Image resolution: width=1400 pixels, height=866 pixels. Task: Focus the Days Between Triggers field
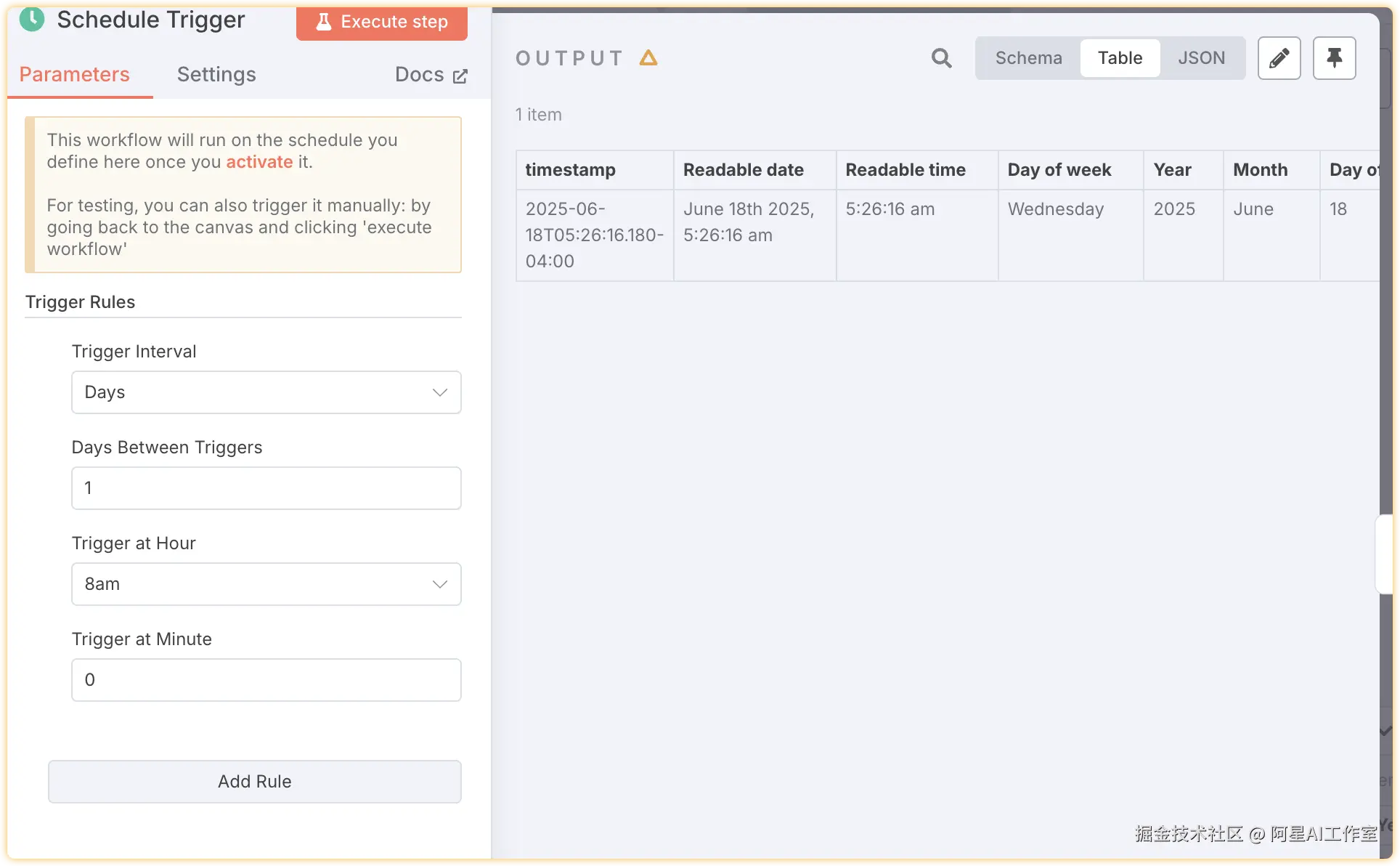[266, 488]
